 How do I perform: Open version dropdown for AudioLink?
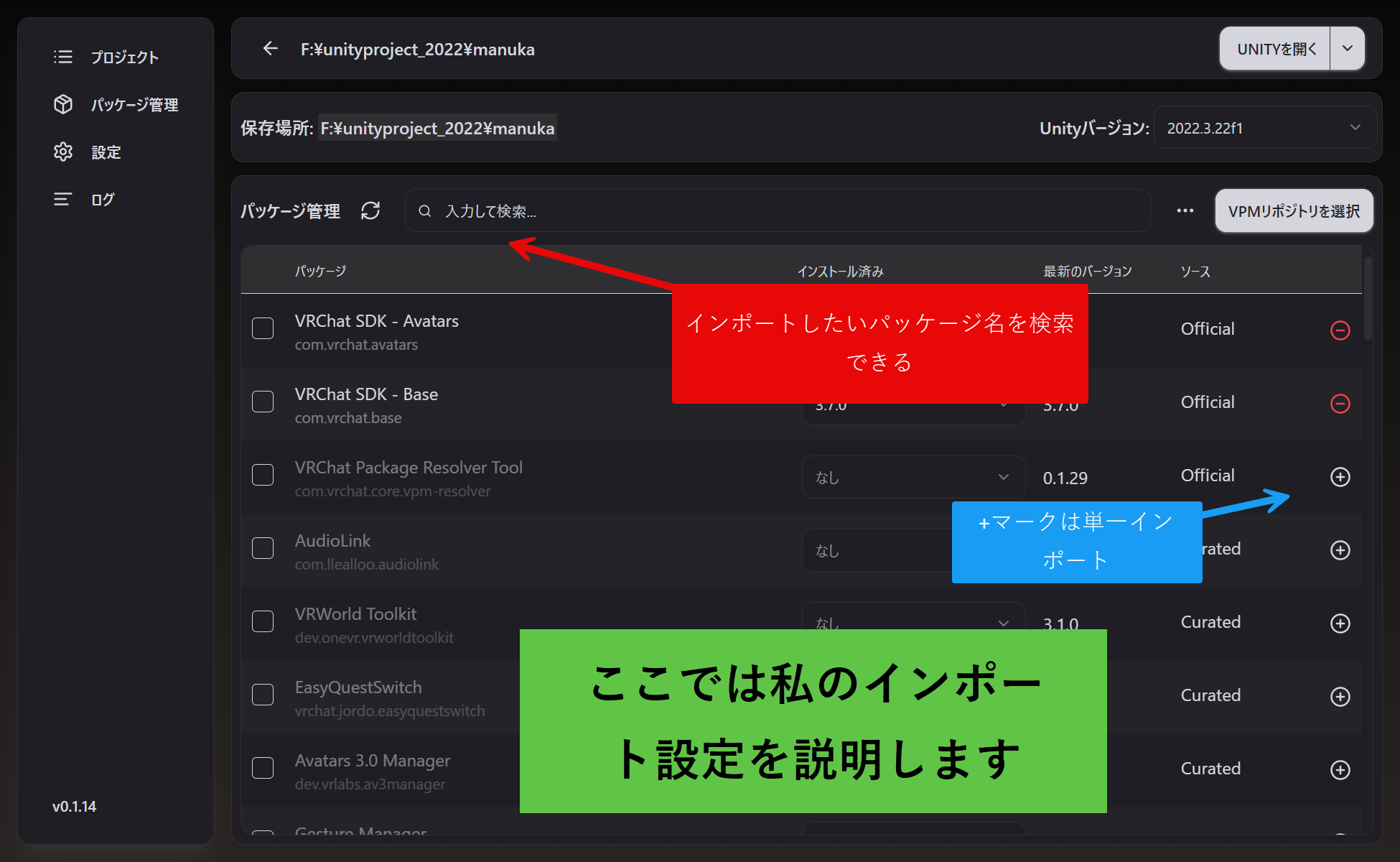877,550
